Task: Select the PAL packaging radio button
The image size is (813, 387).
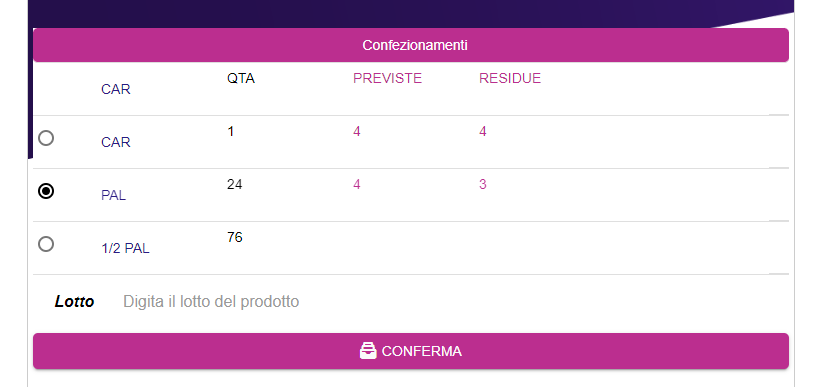Action: [46, 191]
